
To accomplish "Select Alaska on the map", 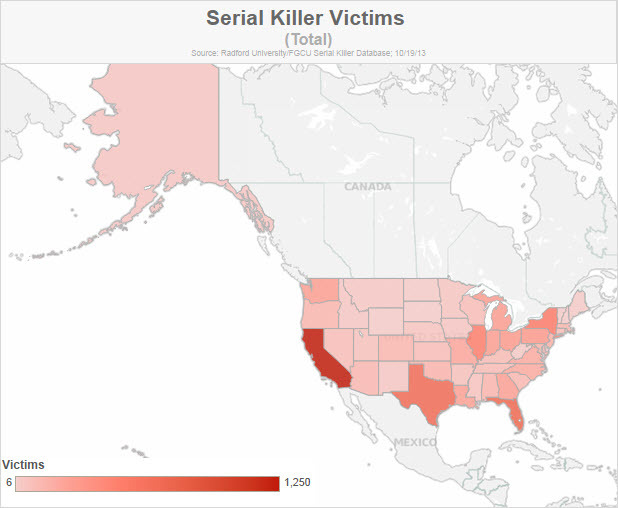I will click(160, 130).
